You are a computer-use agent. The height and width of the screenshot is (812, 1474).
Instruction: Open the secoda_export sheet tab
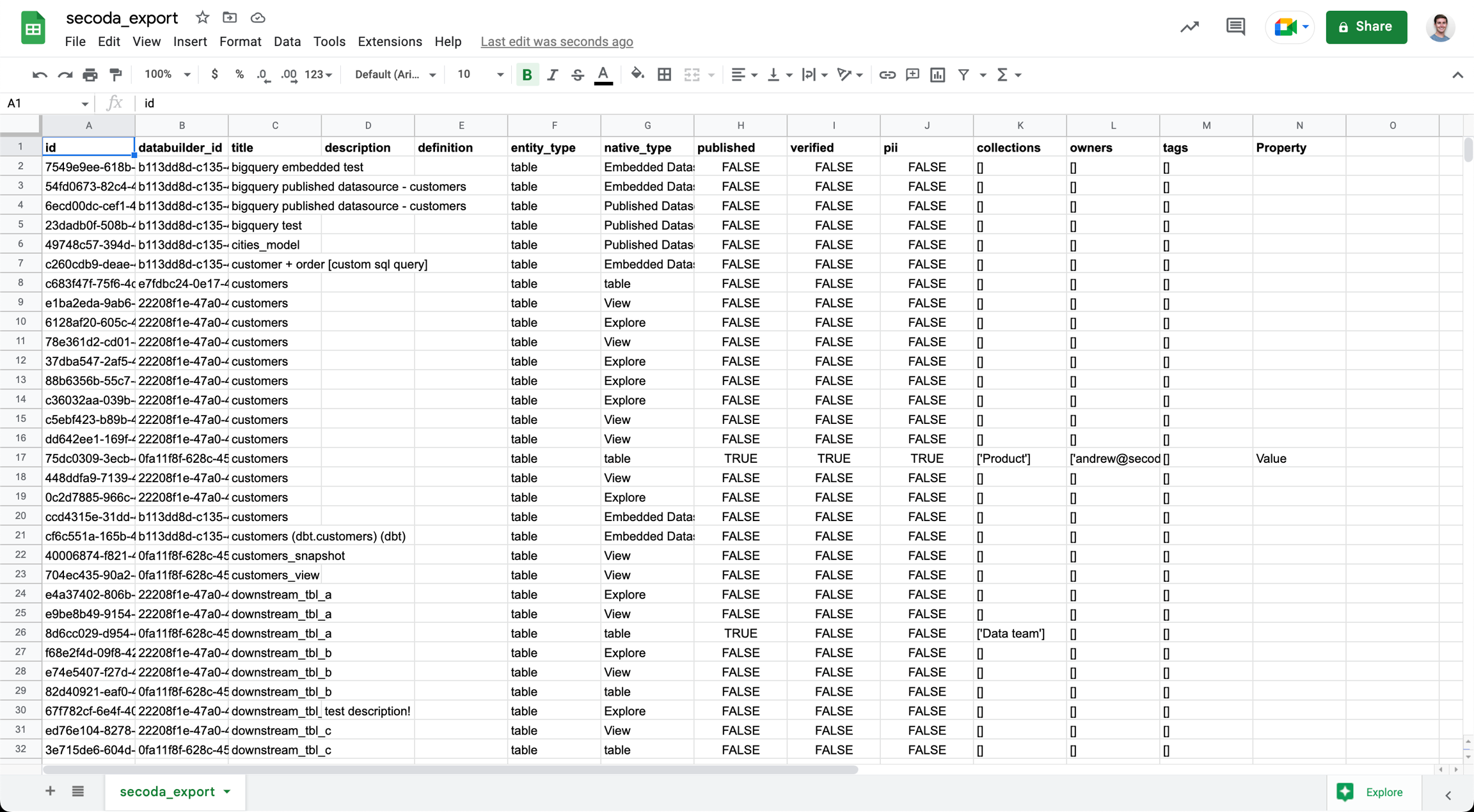[168, 792]
